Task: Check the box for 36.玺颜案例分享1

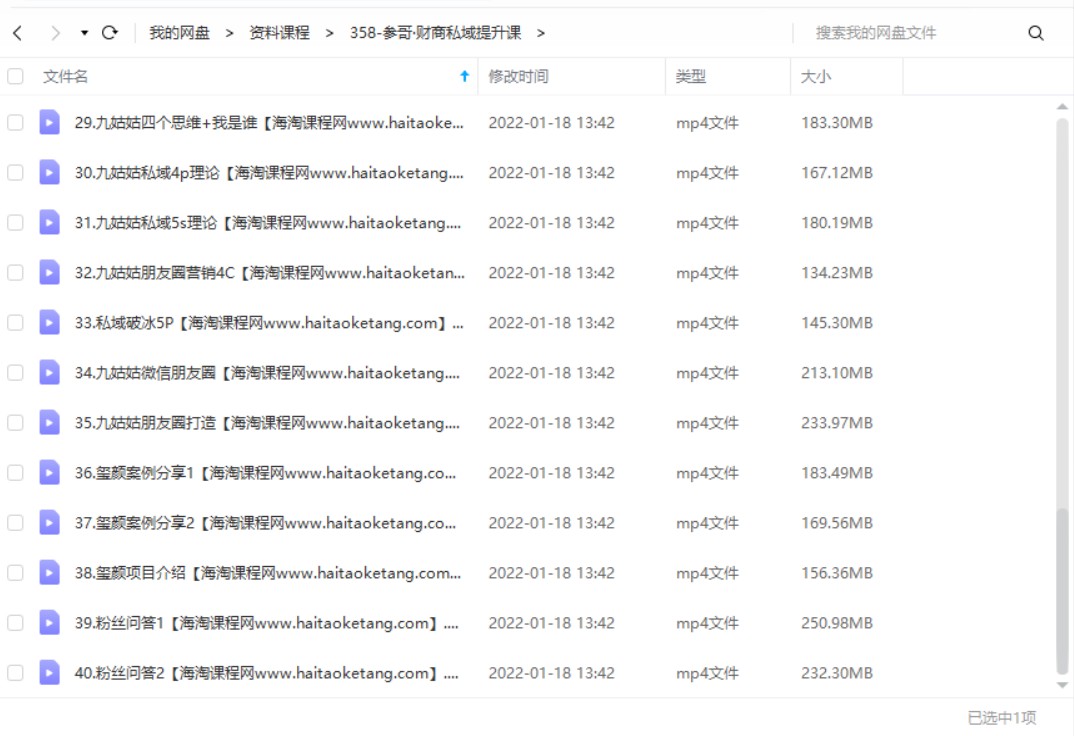Action: 15,472
